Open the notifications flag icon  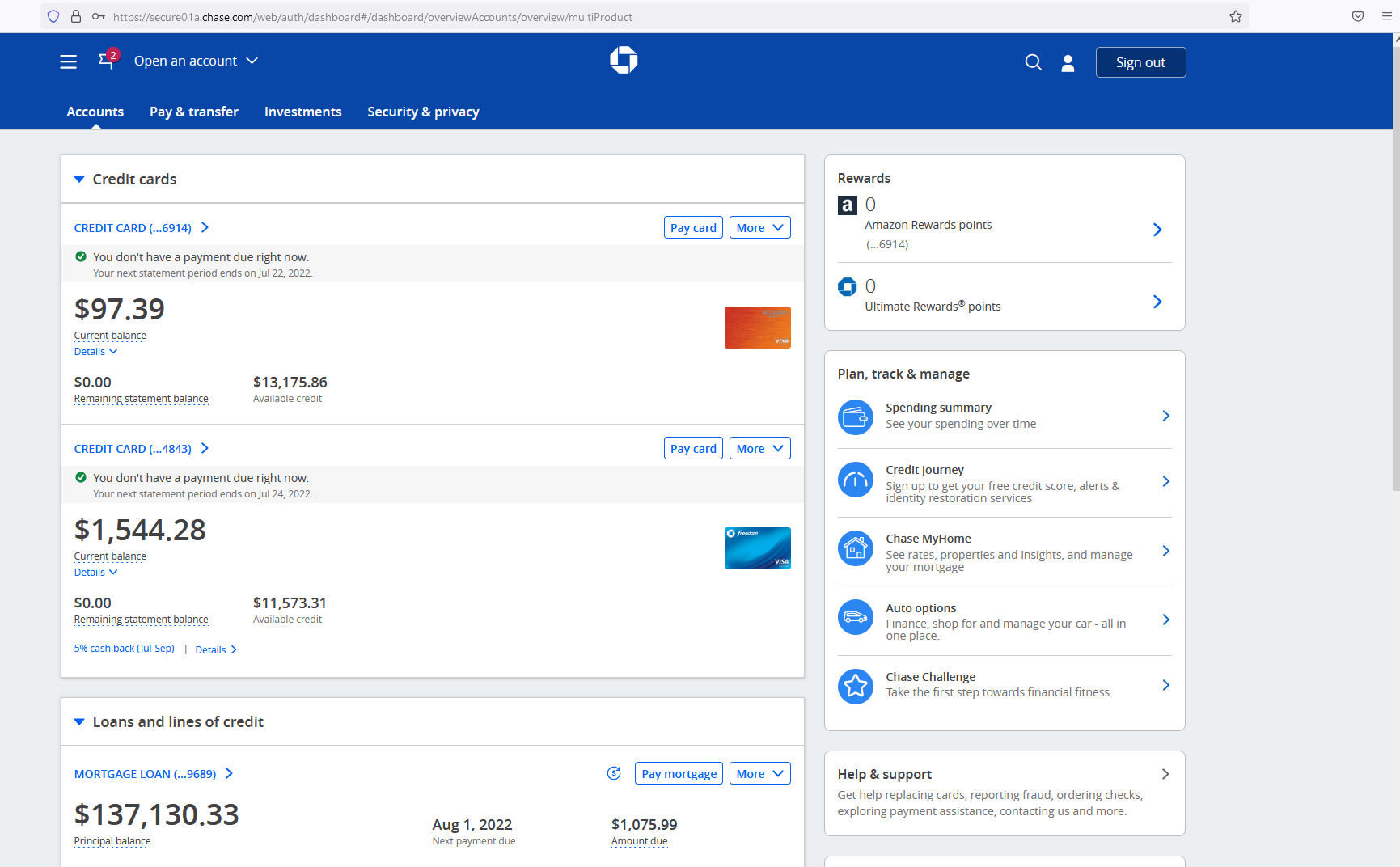108,60
